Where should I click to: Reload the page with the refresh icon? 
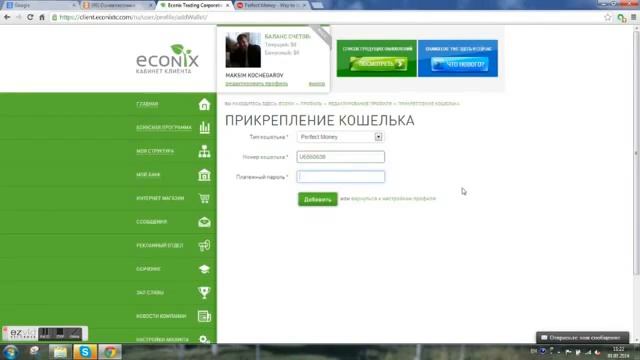click(30, 17)
